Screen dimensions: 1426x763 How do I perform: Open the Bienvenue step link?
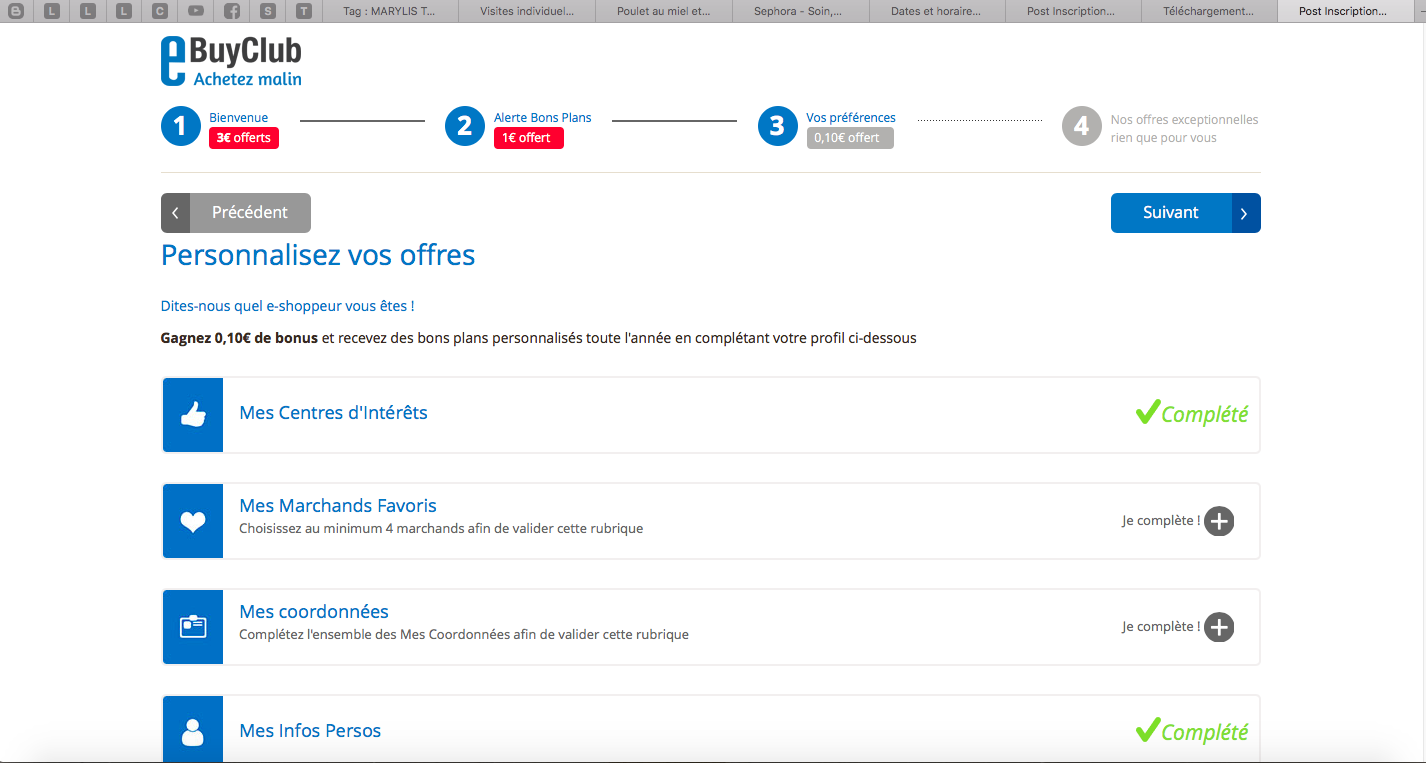tap(238, 117)
